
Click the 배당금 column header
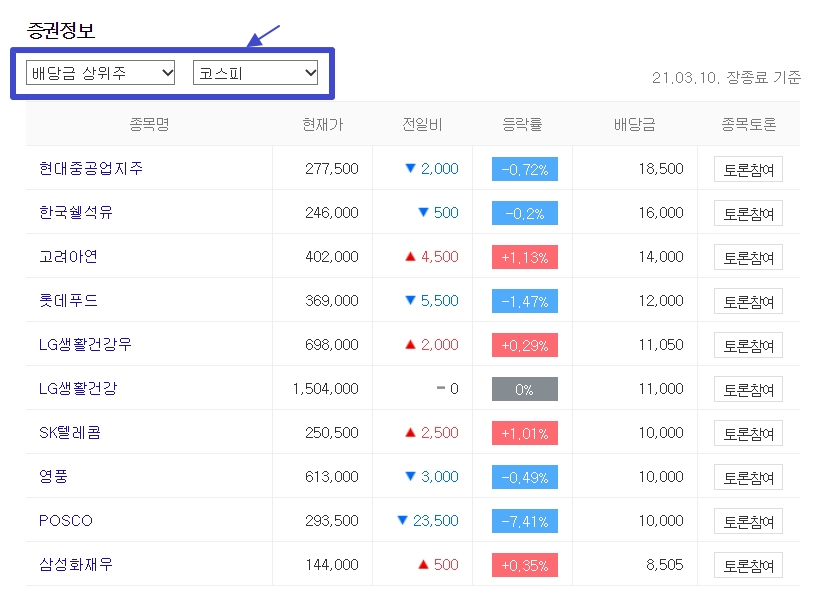[635, 124]
